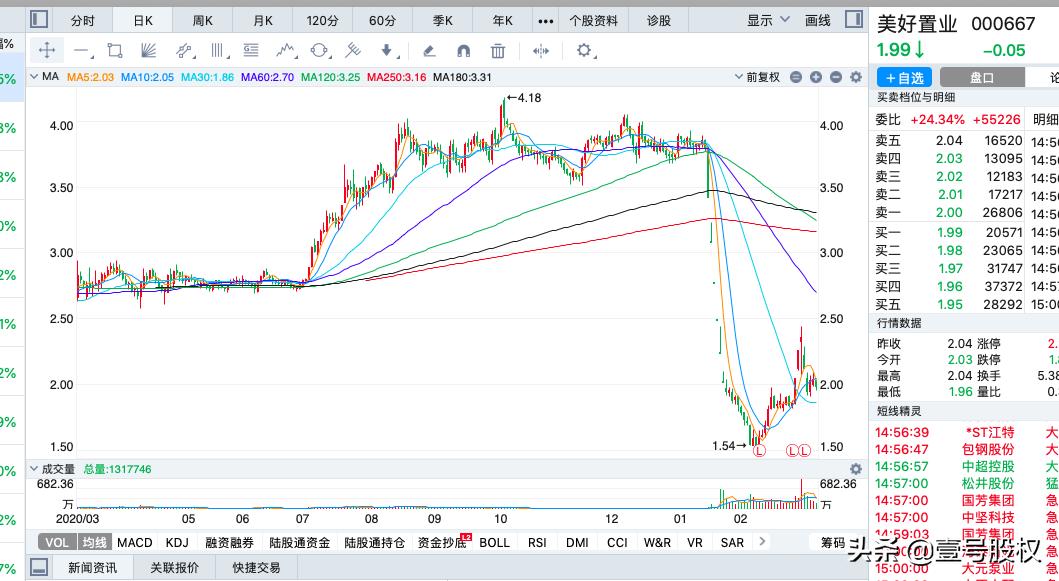
Task: Toggle the right sidebar panel icon
Action: point(852,19)
